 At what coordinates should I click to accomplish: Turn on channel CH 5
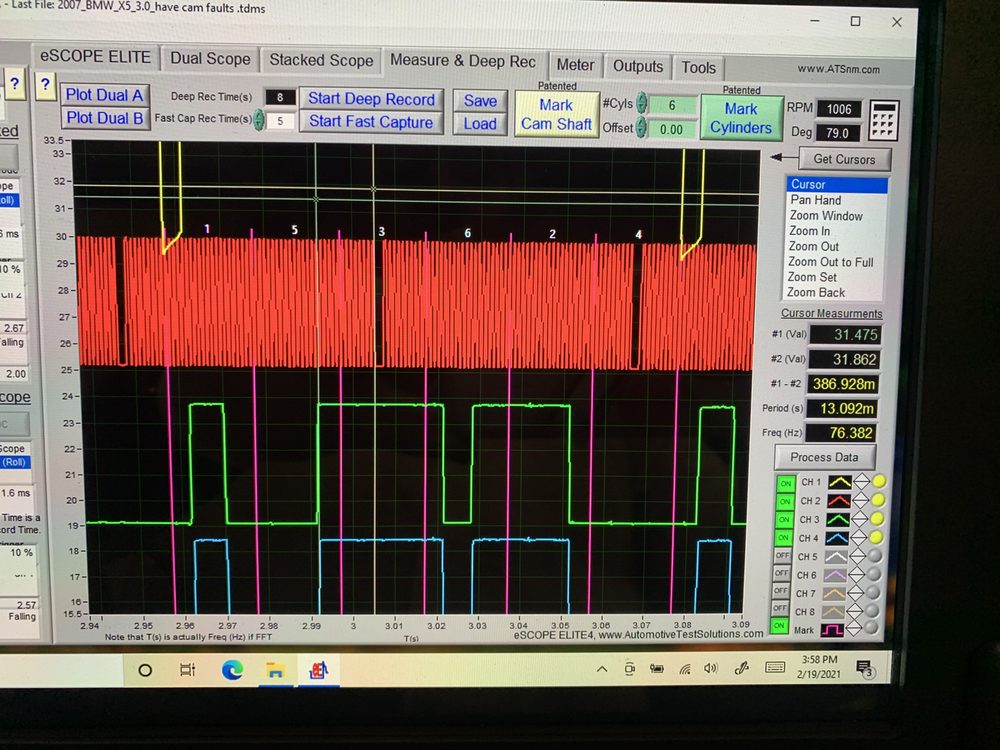[x=784, y=557]
